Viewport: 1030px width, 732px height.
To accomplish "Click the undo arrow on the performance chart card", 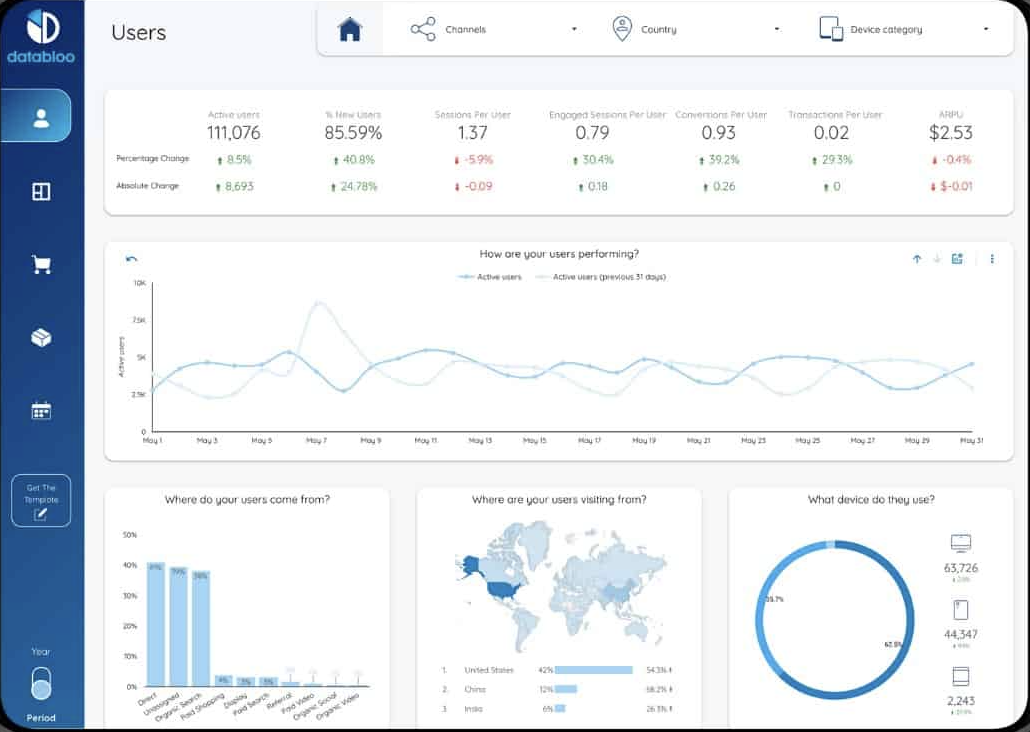I will click(x=129, y=258).
